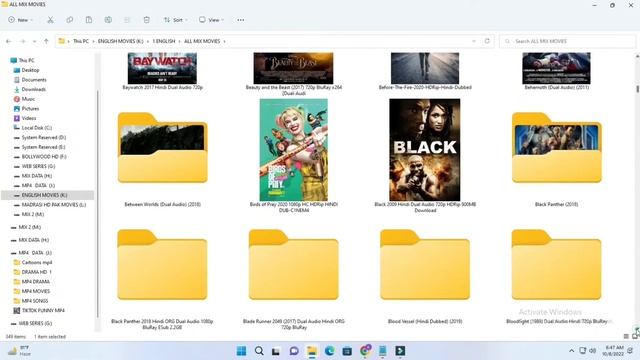Open the volume speaker tray icon
640x360 pixels.
(x=592, y=351)
